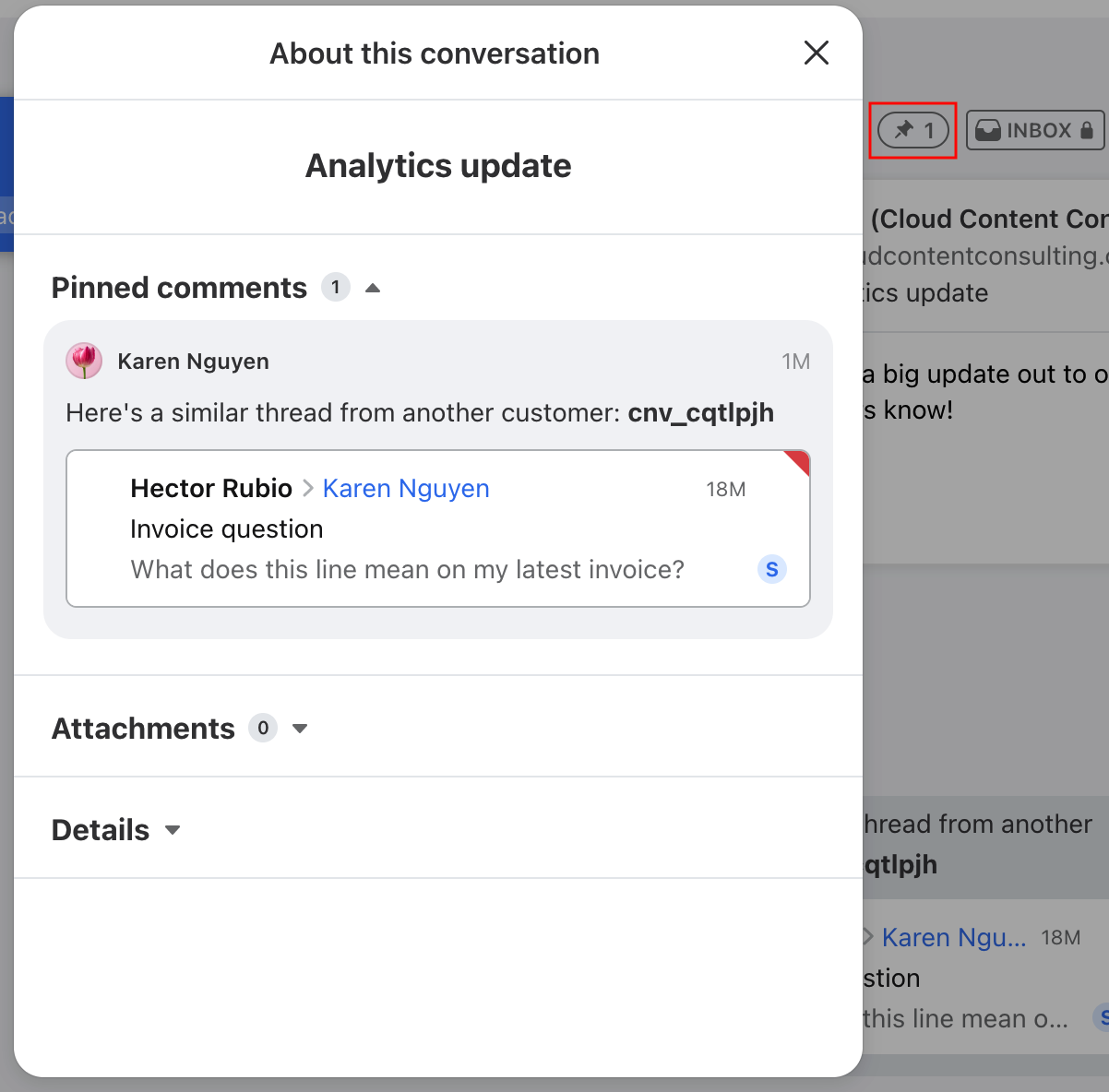Close the About this conversation dialog
1109x1092 pixels.
(x=817, y=53)
